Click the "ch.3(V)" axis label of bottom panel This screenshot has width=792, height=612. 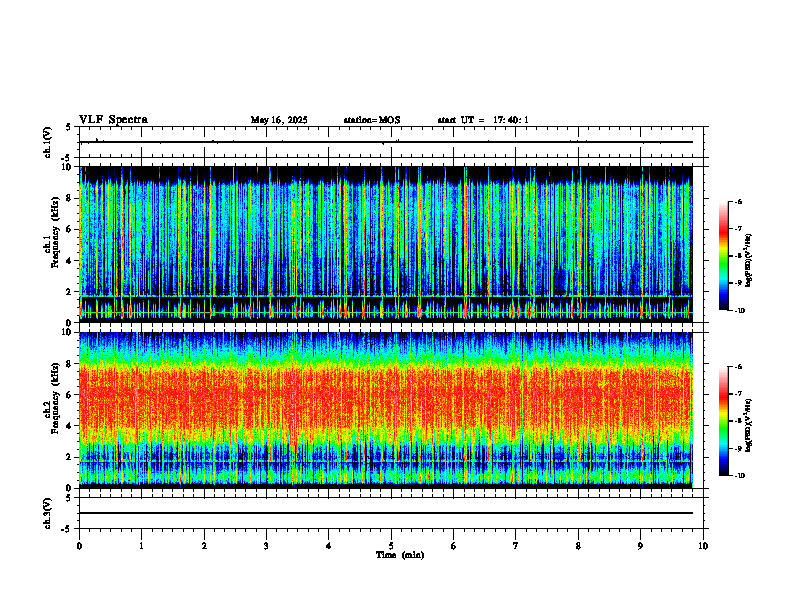48,513
